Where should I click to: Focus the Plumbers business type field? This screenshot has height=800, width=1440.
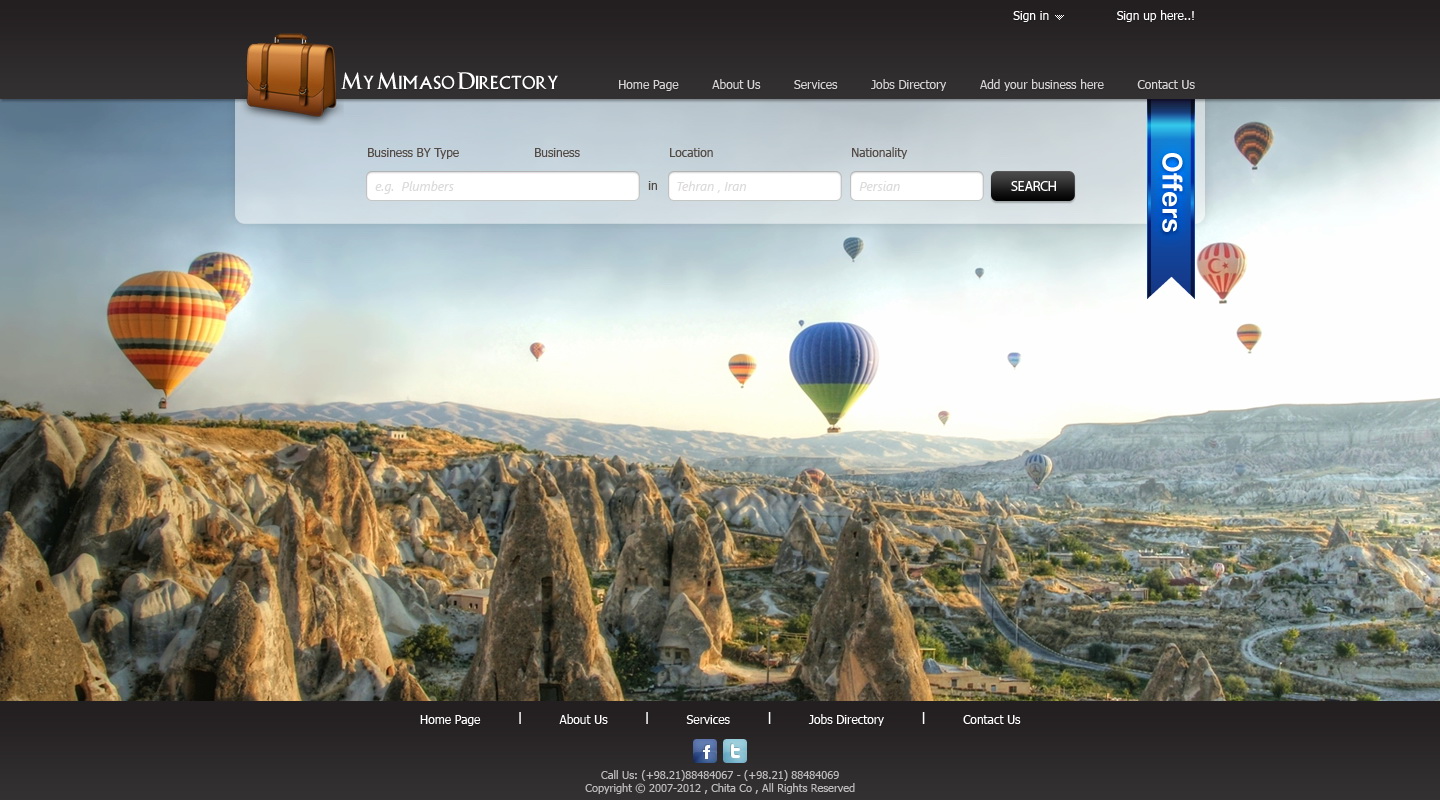pyautogui.click(x=503, y=186)
